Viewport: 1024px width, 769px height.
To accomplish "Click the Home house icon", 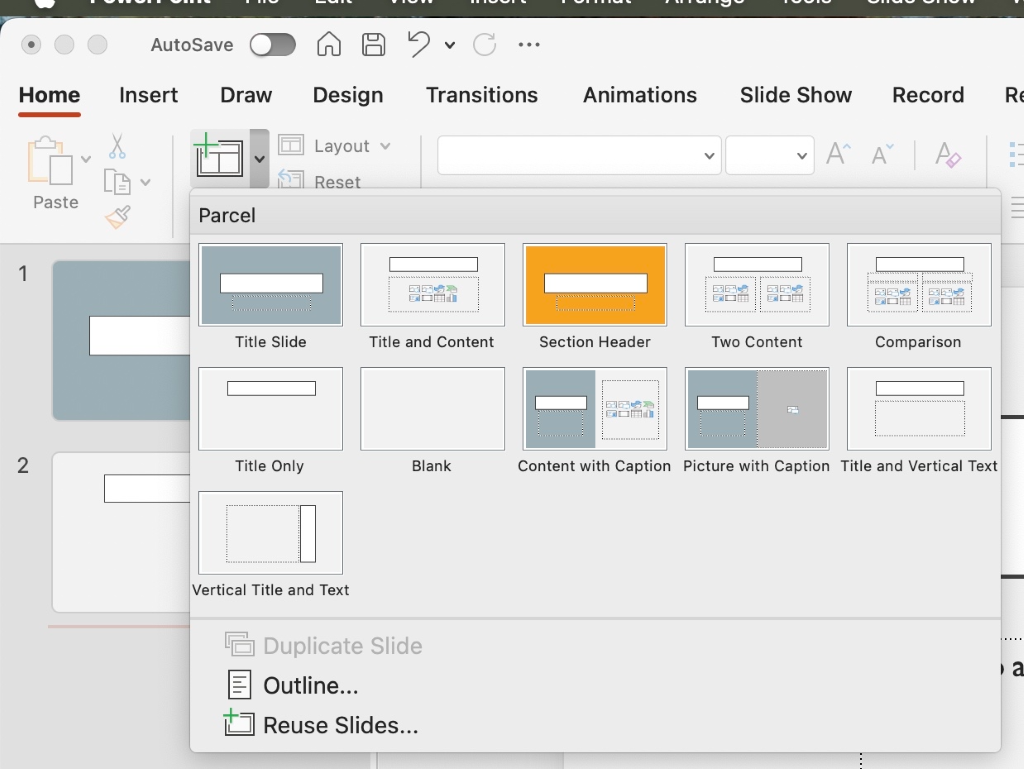I will (328, 44).
